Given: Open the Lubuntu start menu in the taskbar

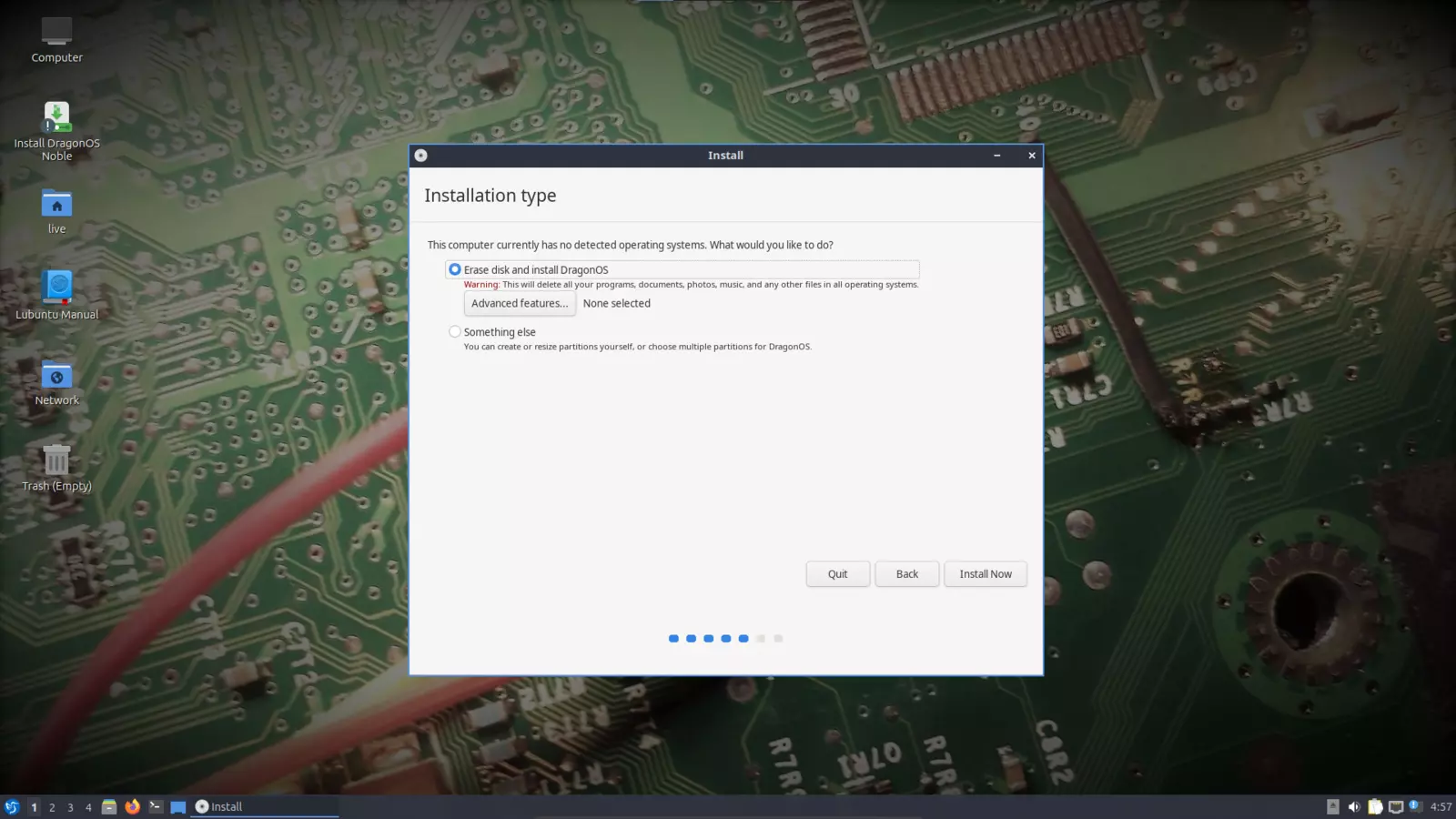Looking at the screenshot, I should 12,807.
